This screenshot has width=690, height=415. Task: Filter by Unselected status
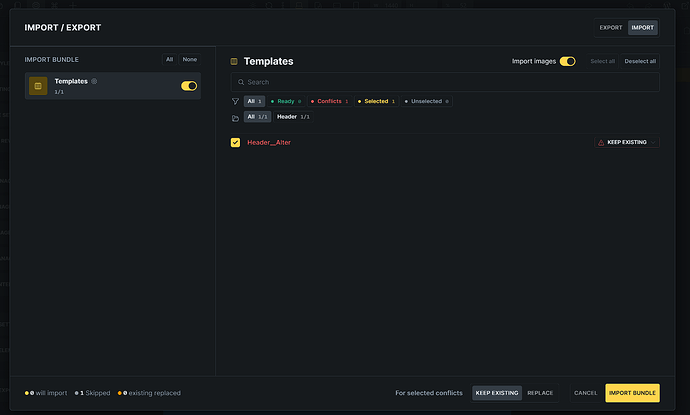(426, 101)
